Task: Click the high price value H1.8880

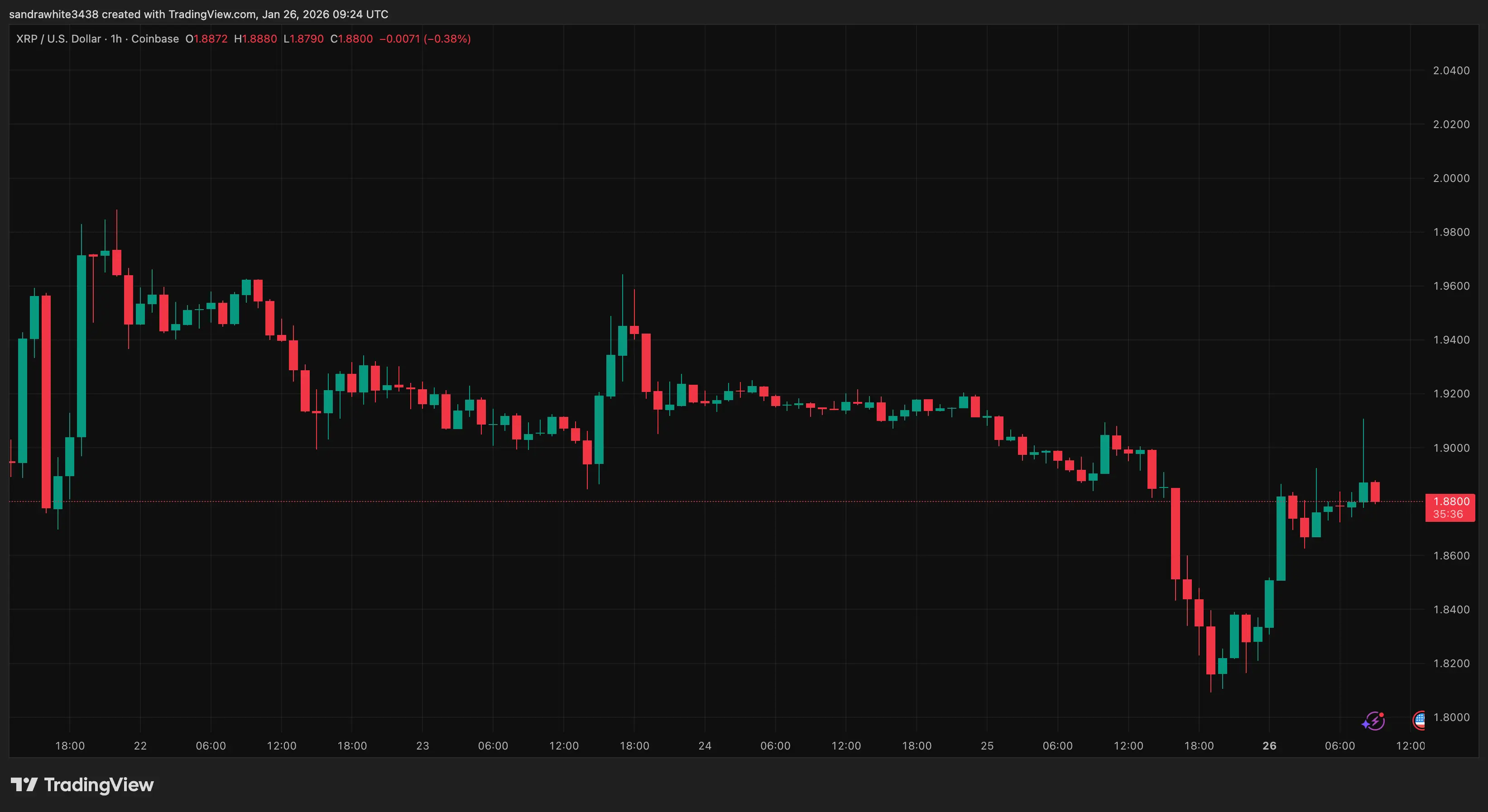Action: (255, 38)
